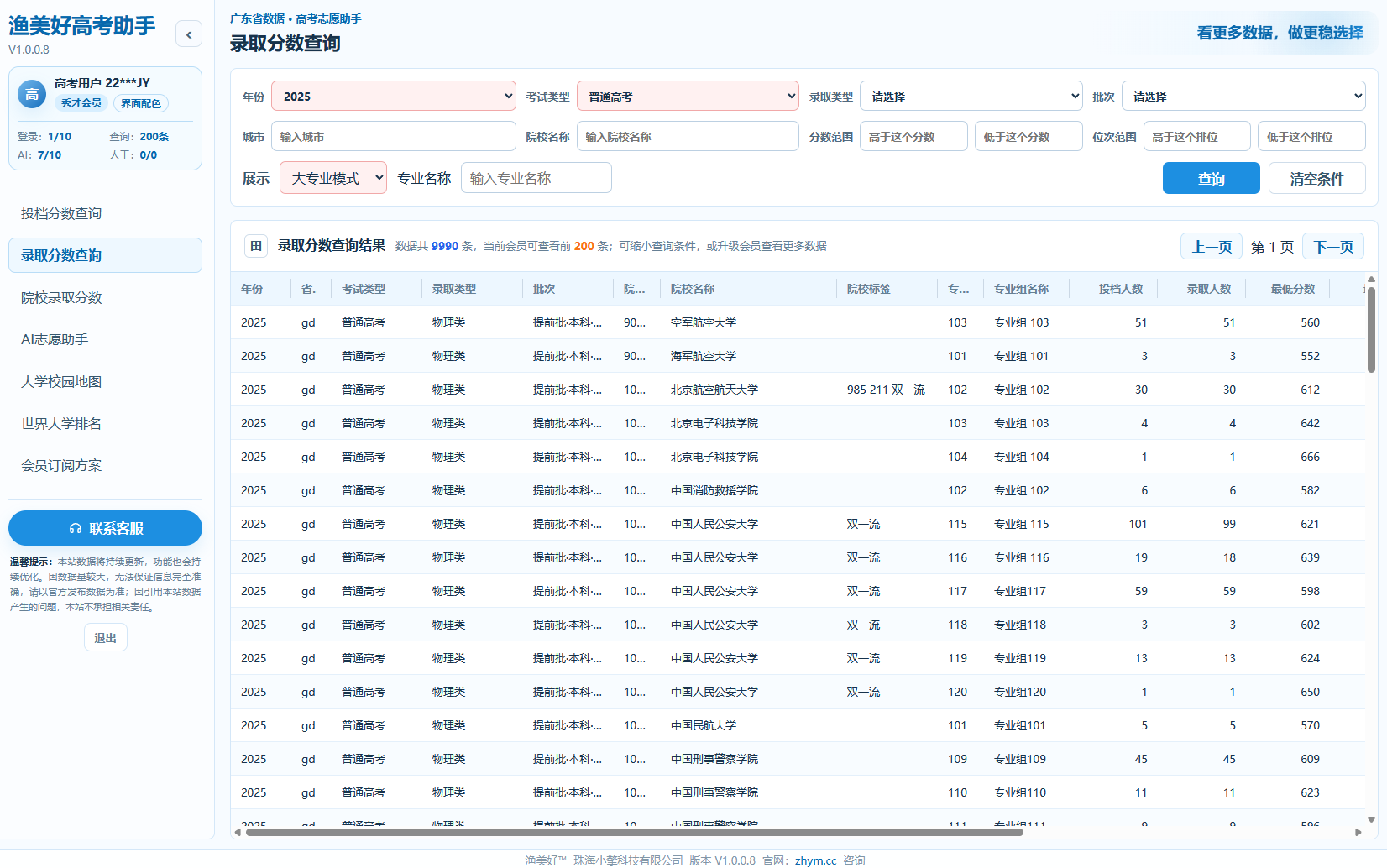Screen dimensions: 1387x868
Task: Click the table scroll-up arrow
Action: (x=1371, y=279)
